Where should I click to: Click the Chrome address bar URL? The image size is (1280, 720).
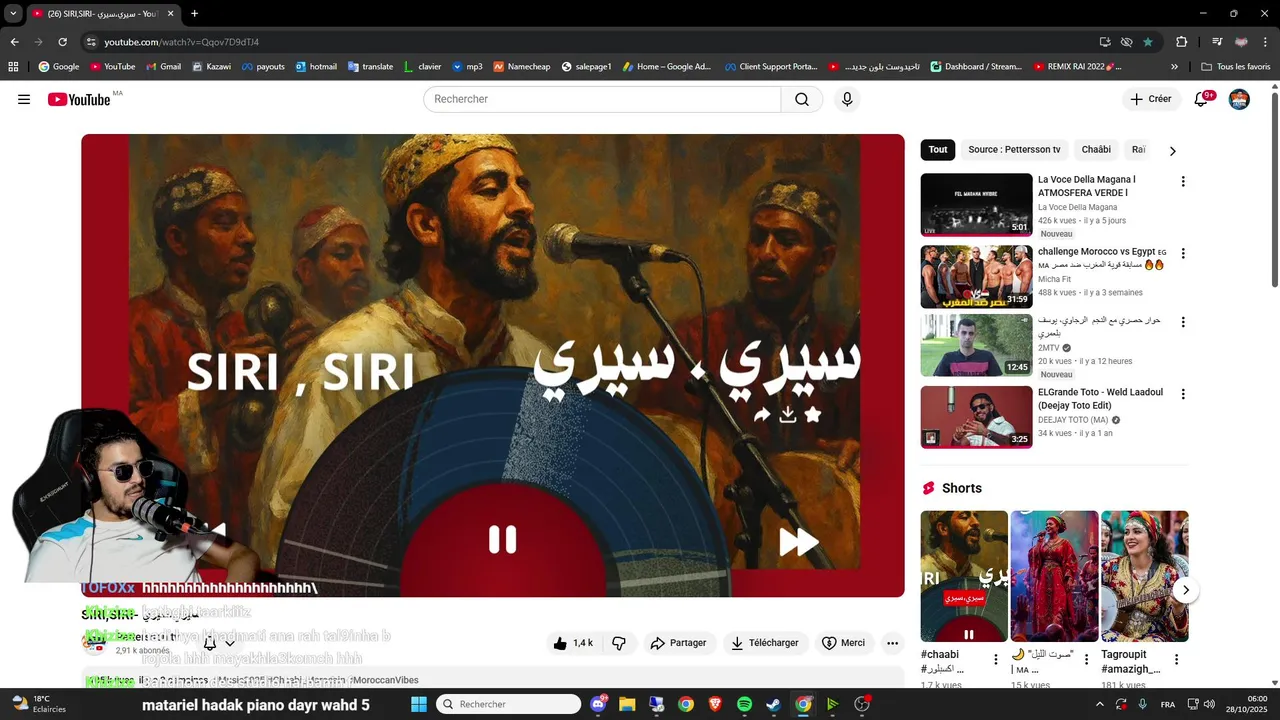(182, 42)
